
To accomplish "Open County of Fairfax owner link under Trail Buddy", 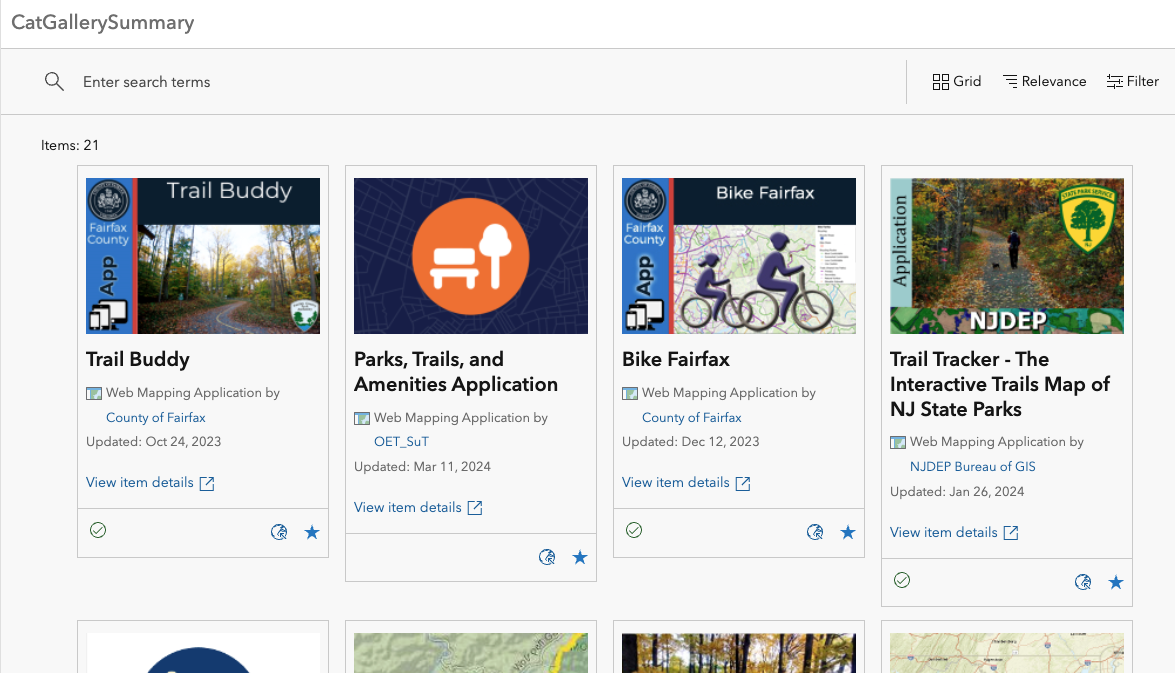I will (x=156, y=417).
